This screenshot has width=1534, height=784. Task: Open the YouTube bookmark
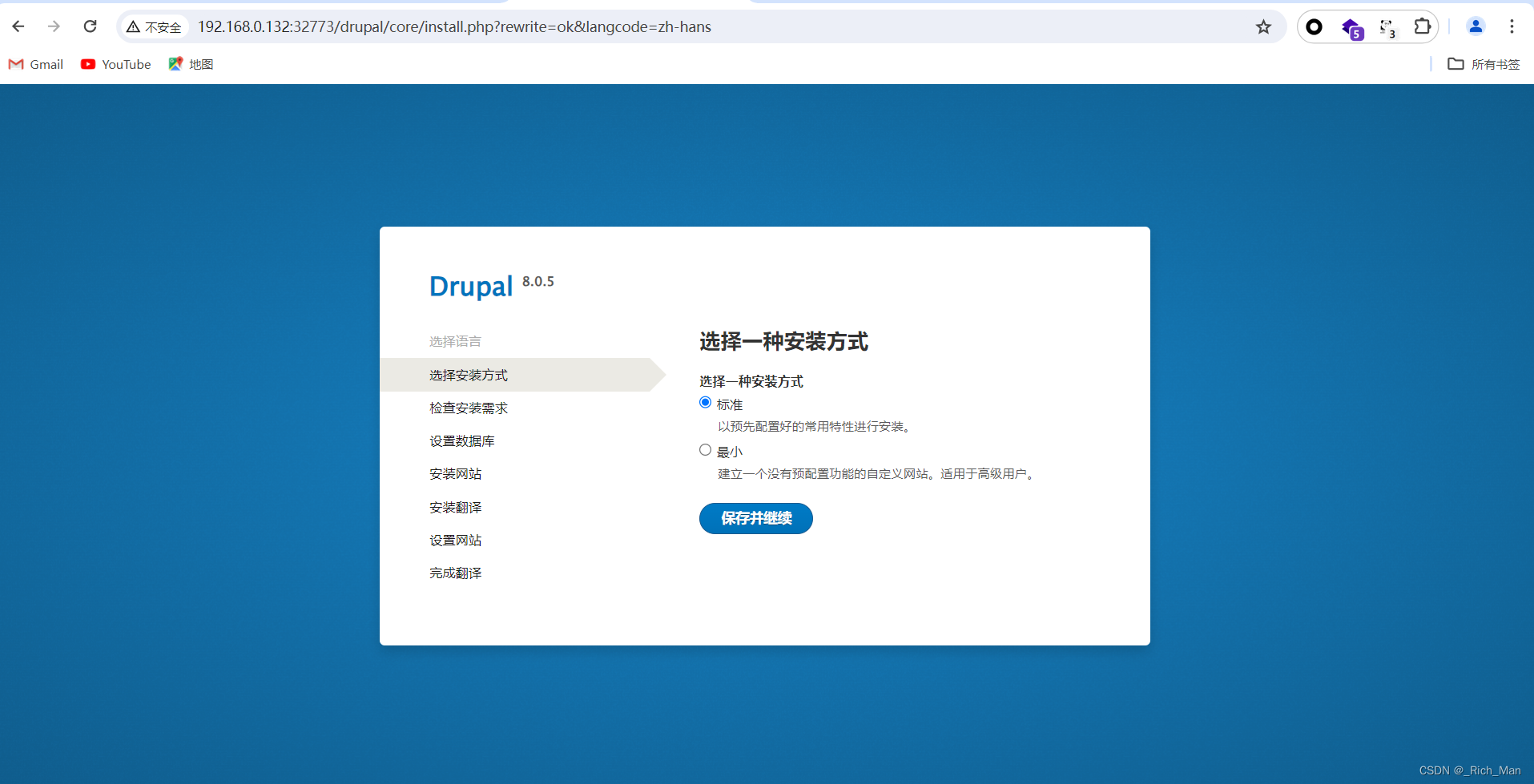click(115, 64)
